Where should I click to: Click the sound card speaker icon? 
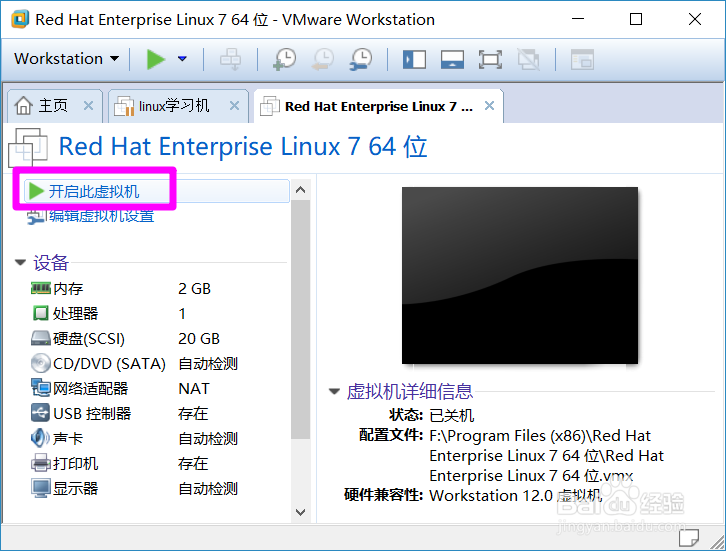point(40,438)
